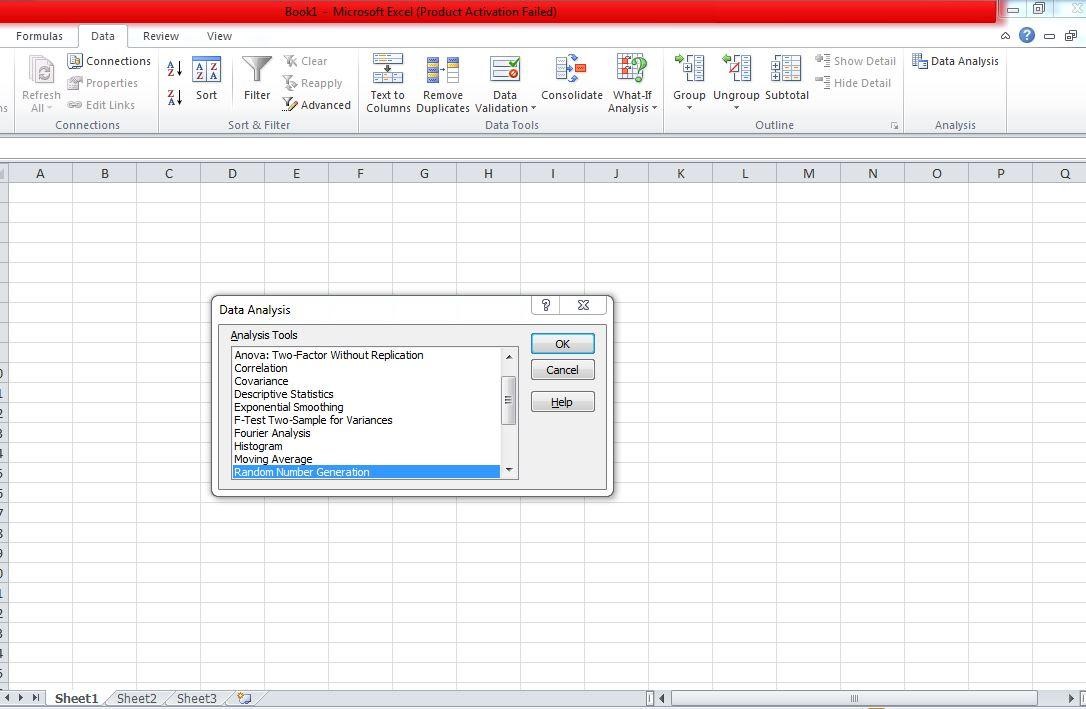Click the Help button in the dialog
This screenshot has width=1086, height=709.
coord(562,402)
